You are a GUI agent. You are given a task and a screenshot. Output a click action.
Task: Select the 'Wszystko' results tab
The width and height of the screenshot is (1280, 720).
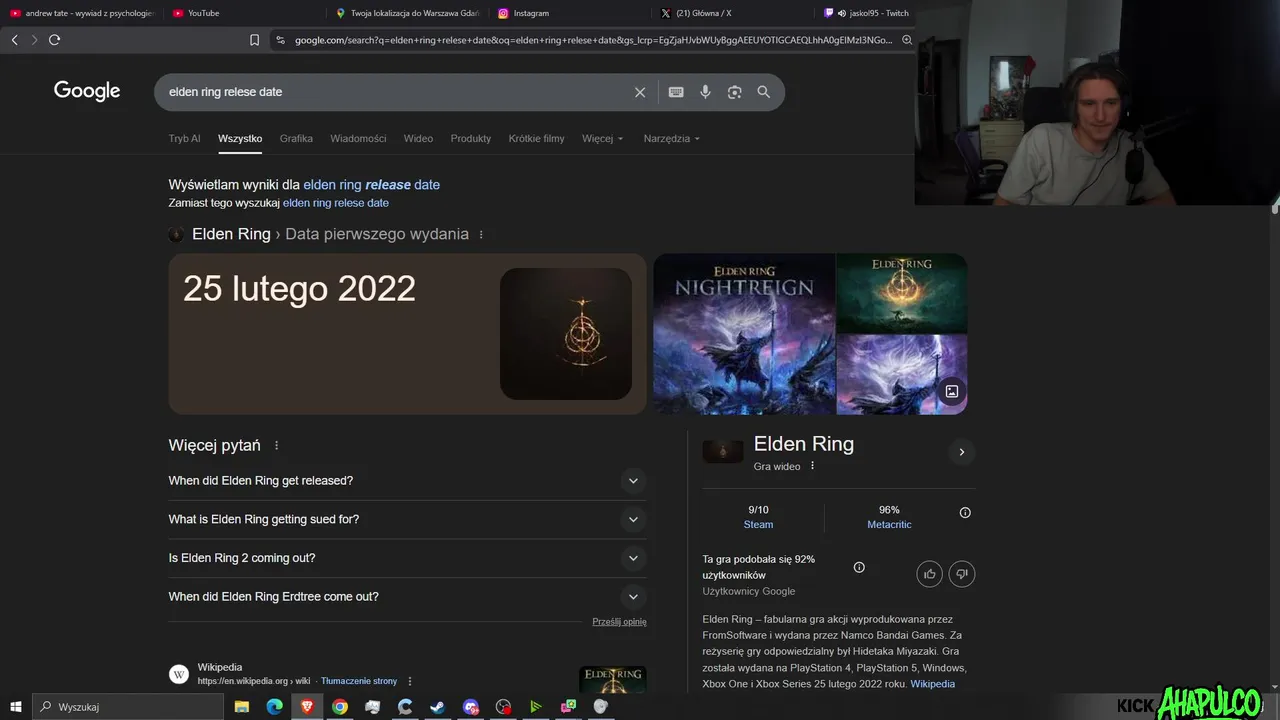pos(240,139)
